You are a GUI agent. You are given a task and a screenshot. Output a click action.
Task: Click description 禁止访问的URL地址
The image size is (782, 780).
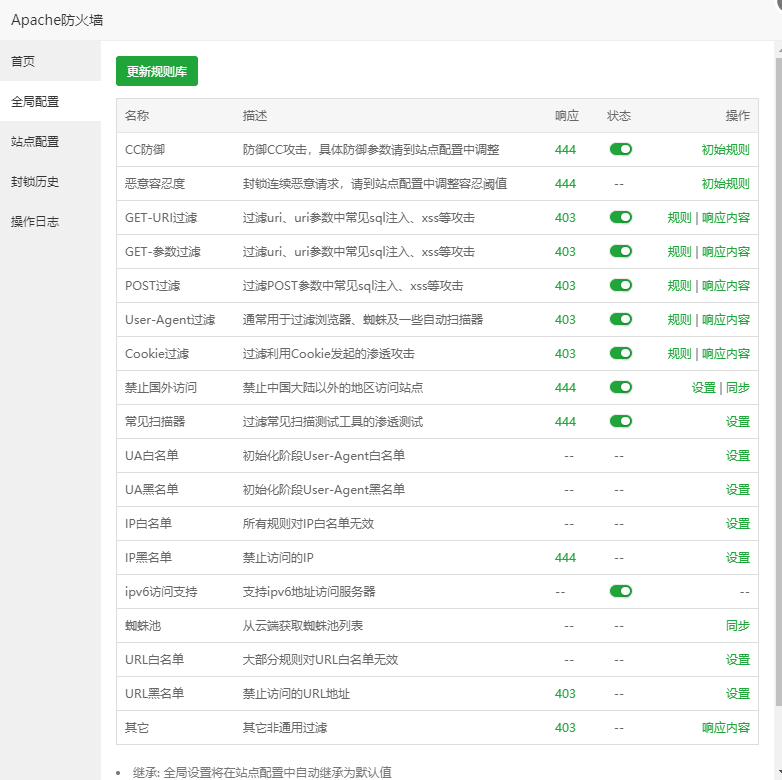296,693
